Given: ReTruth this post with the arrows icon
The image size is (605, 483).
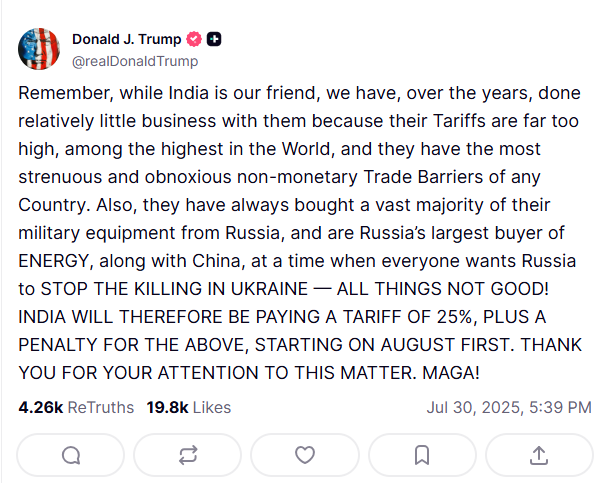Looking at the screenshot, I should pyautogui.click(x=188, y=455).
